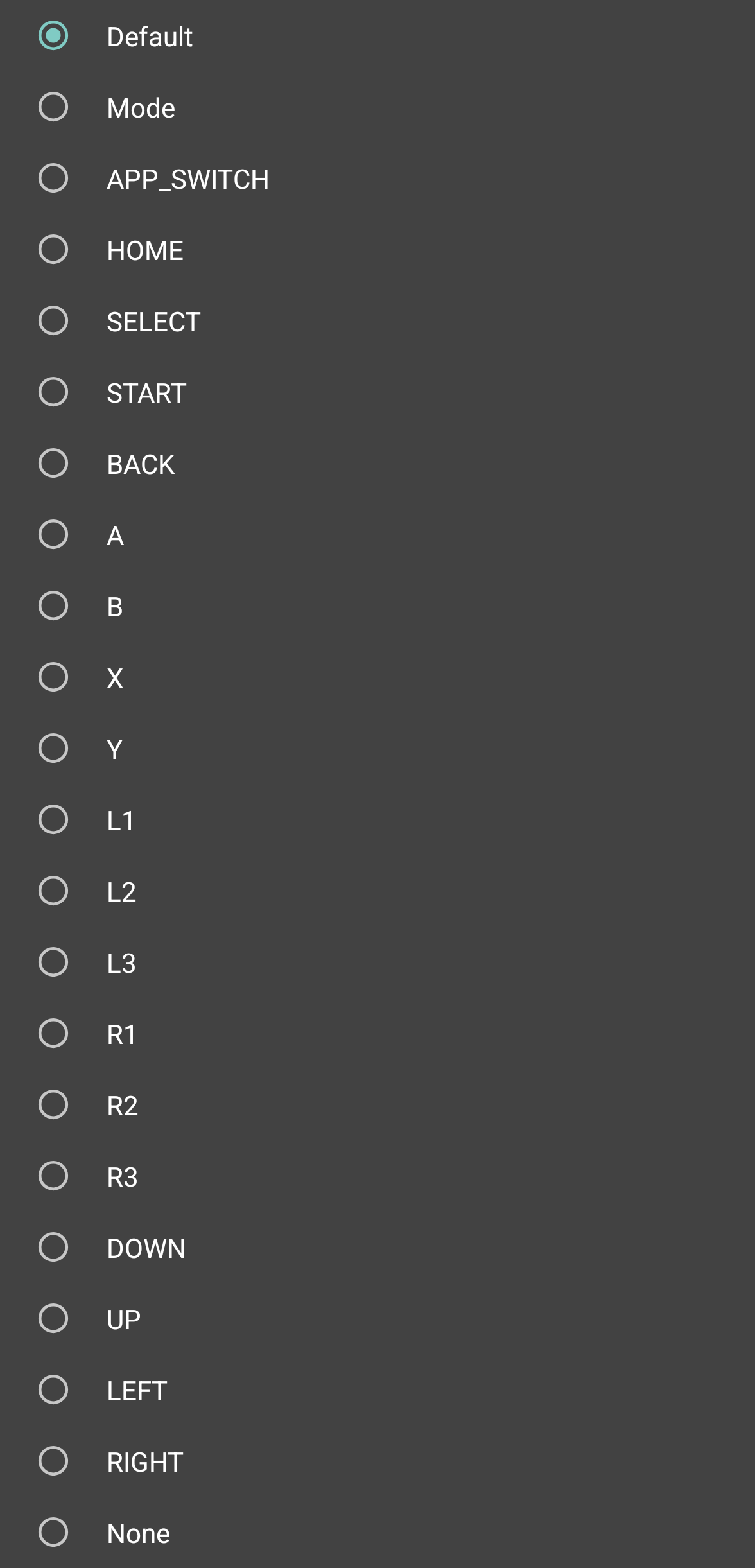Pick the L1 shoulder option
The image size is (755, 1568).
(53, 820)
